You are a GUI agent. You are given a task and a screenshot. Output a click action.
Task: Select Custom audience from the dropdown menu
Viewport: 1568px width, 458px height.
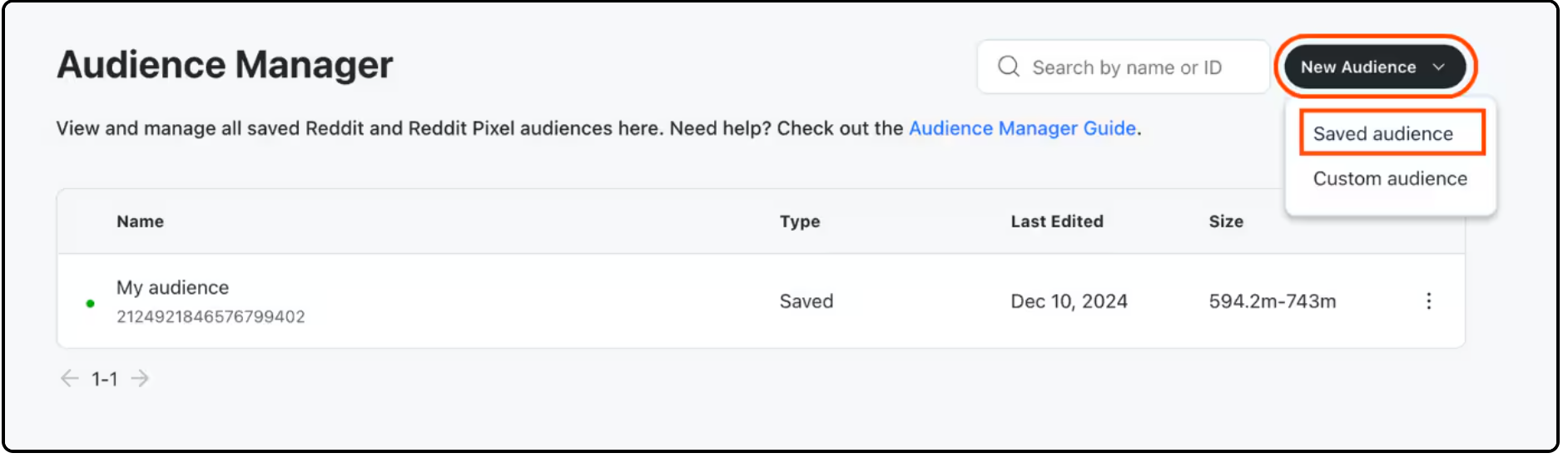click(x=1389, y=179)
